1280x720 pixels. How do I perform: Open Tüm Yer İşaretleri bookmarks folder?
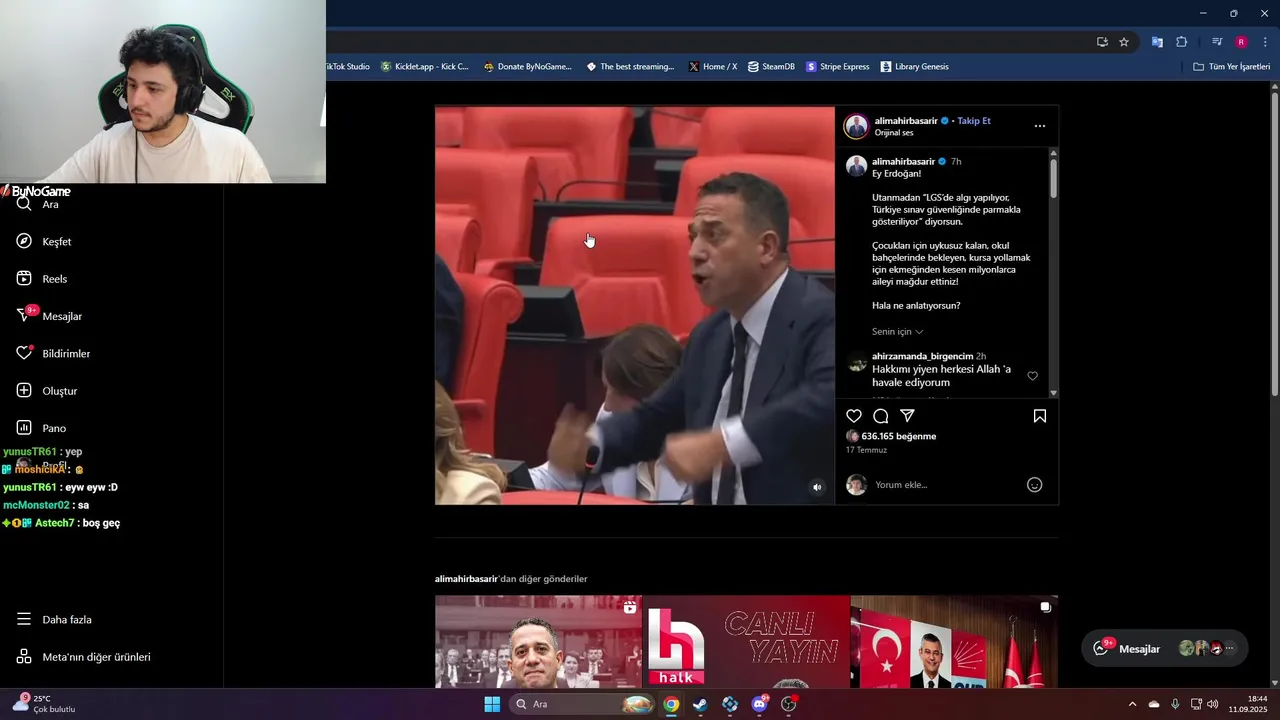pyautogui.click(x=1232, y=67)
